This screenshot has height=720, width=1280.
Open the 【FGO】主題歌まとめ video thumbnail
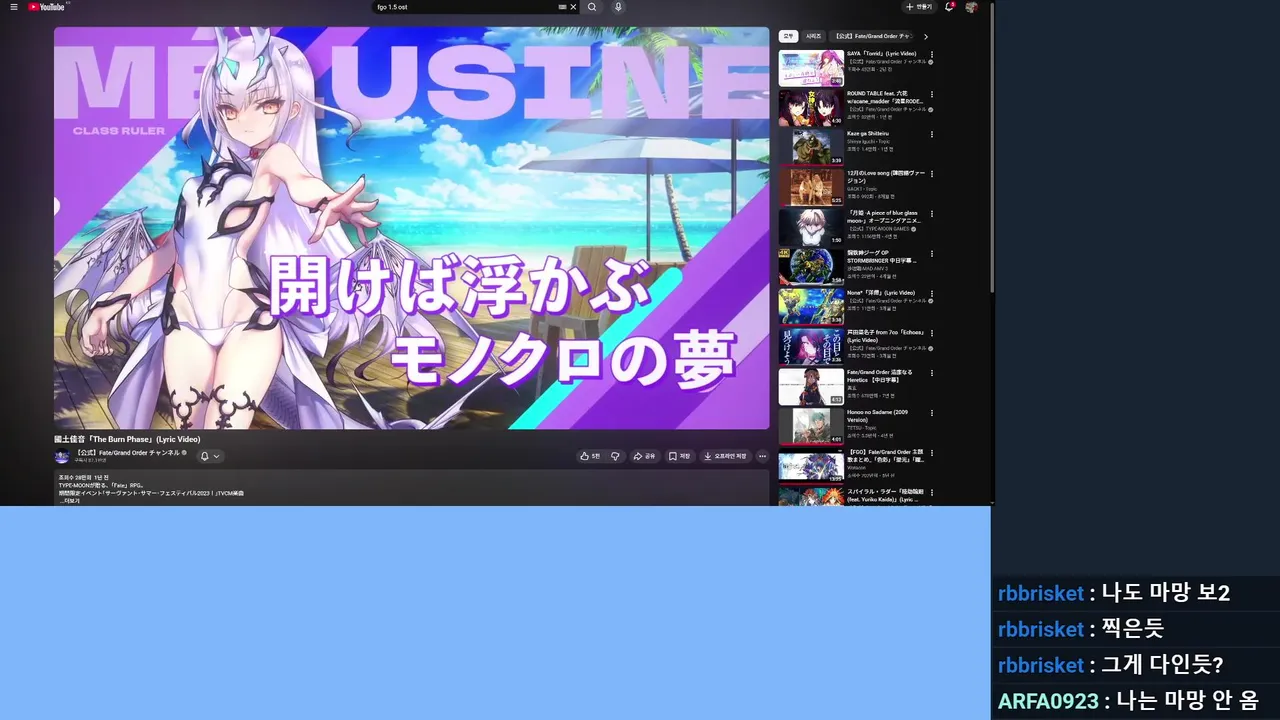tap(811, 466)
